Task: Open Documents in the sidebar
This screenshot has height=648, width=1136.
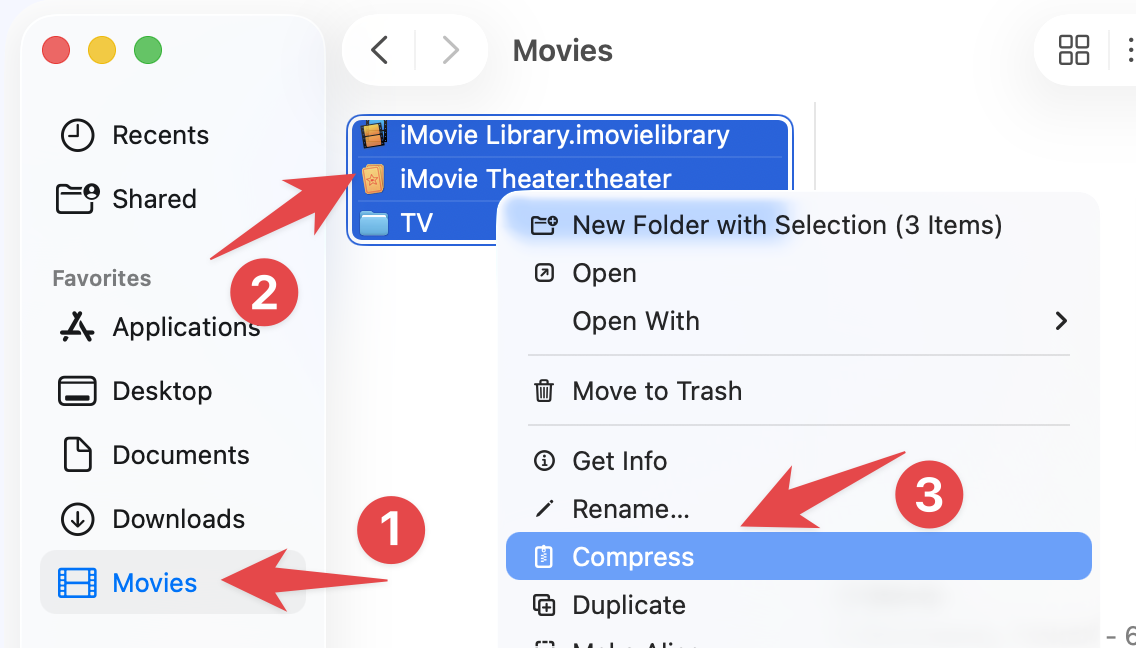Action: (x=180, y=455)
